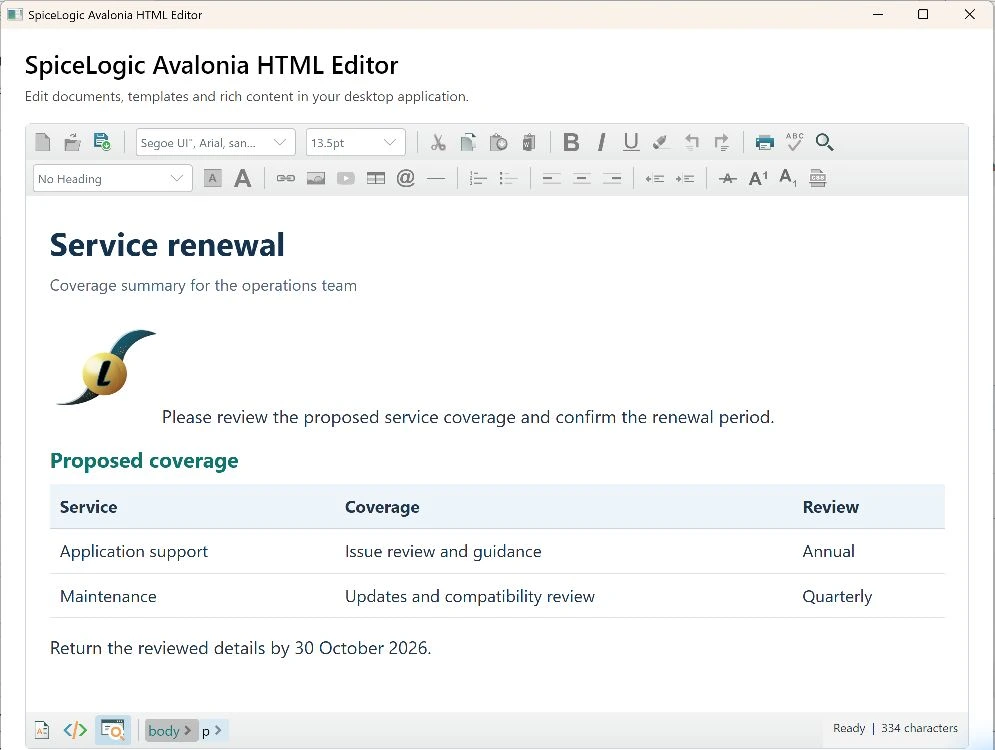Open find with the magnifier icon
The width and height of the screenshot is (995, 750).
coord(824,142)
